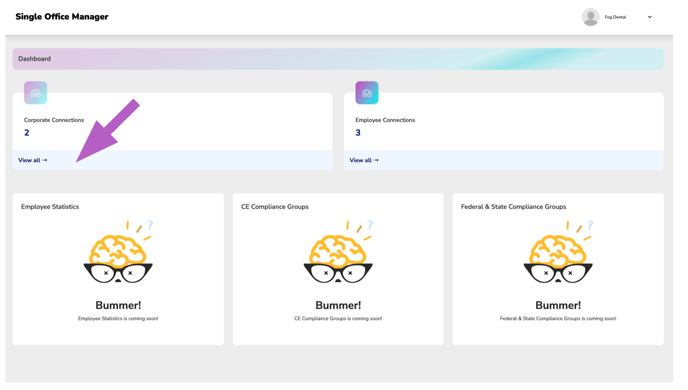The height and width of the screenshot is (390, 688).
Task: Select the Dashboard breadcrumb
Action: (x=34, y=59)
